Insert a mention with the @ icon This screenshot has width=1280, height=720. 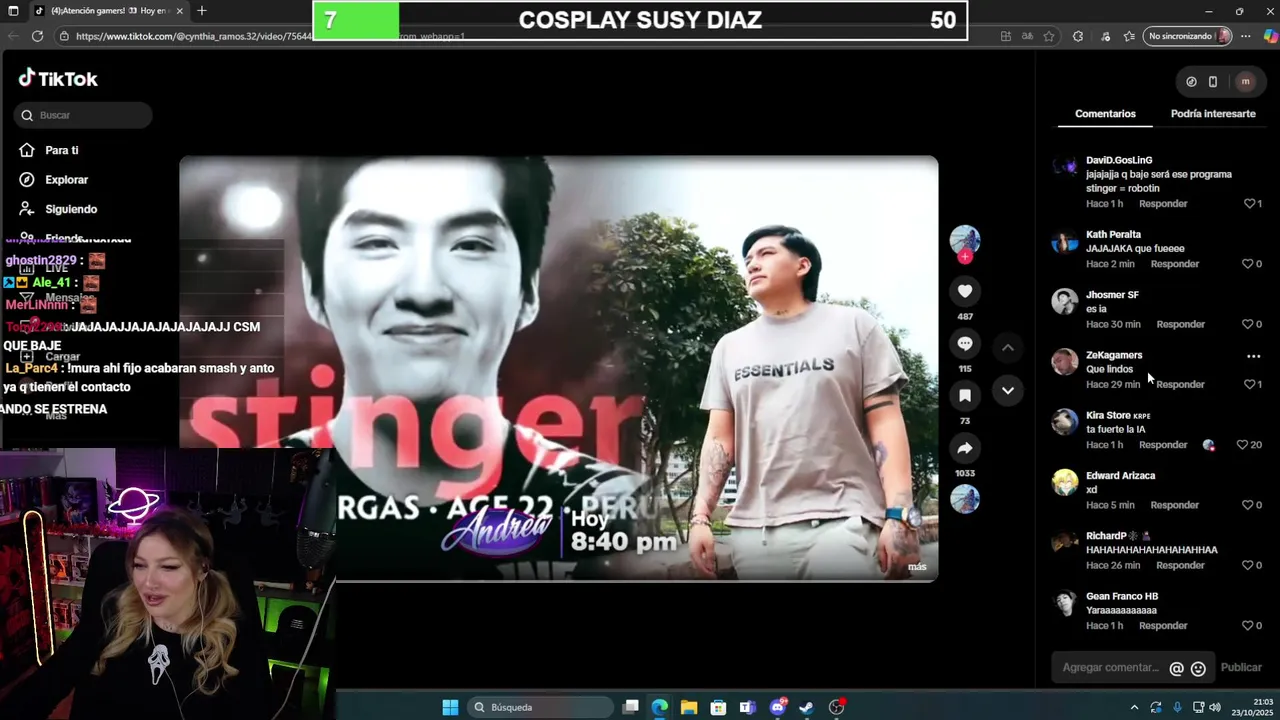click(1176, 668)
